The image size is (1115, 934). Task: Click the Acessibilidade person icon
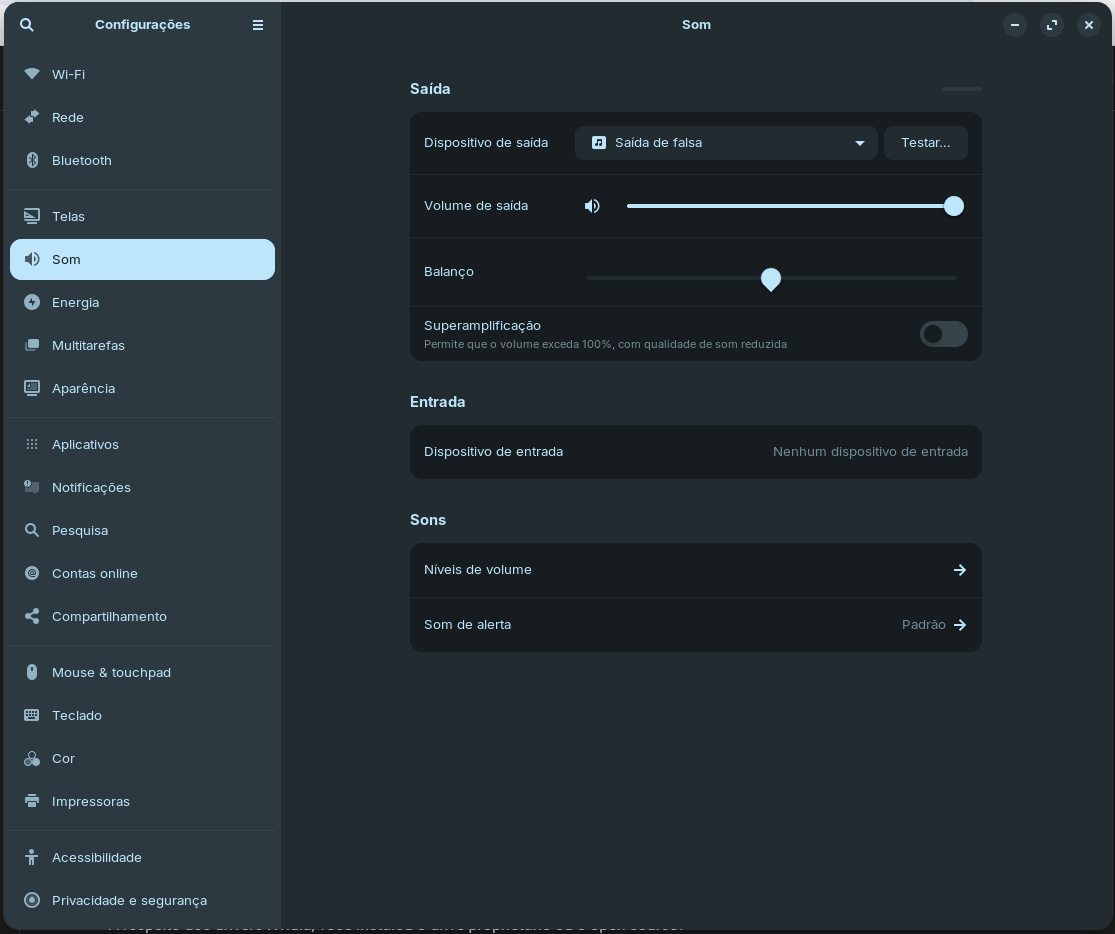click(32, 857)
